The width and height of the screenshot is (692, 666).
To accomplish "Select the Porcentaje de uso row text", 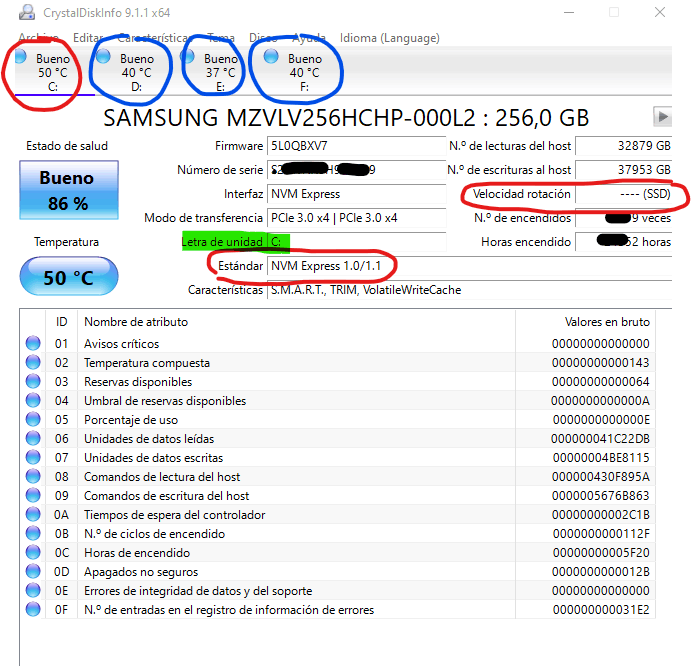I will 131,420.
